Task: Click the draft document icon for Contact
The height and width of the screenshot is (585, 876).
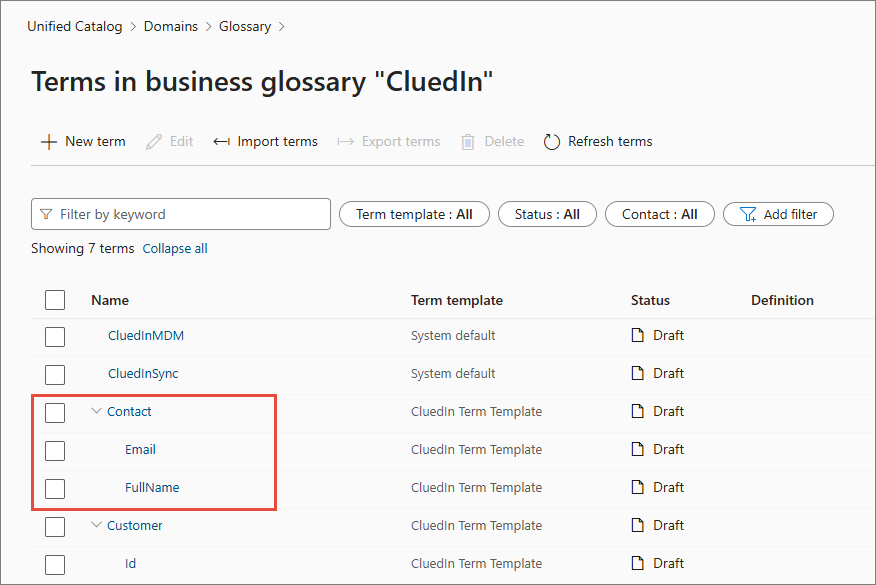Action: pos(637,411)
